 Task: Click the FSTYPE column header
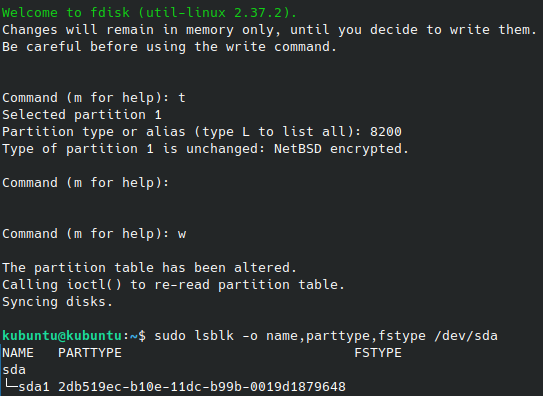pyautogui.click(x=378, y=353)
